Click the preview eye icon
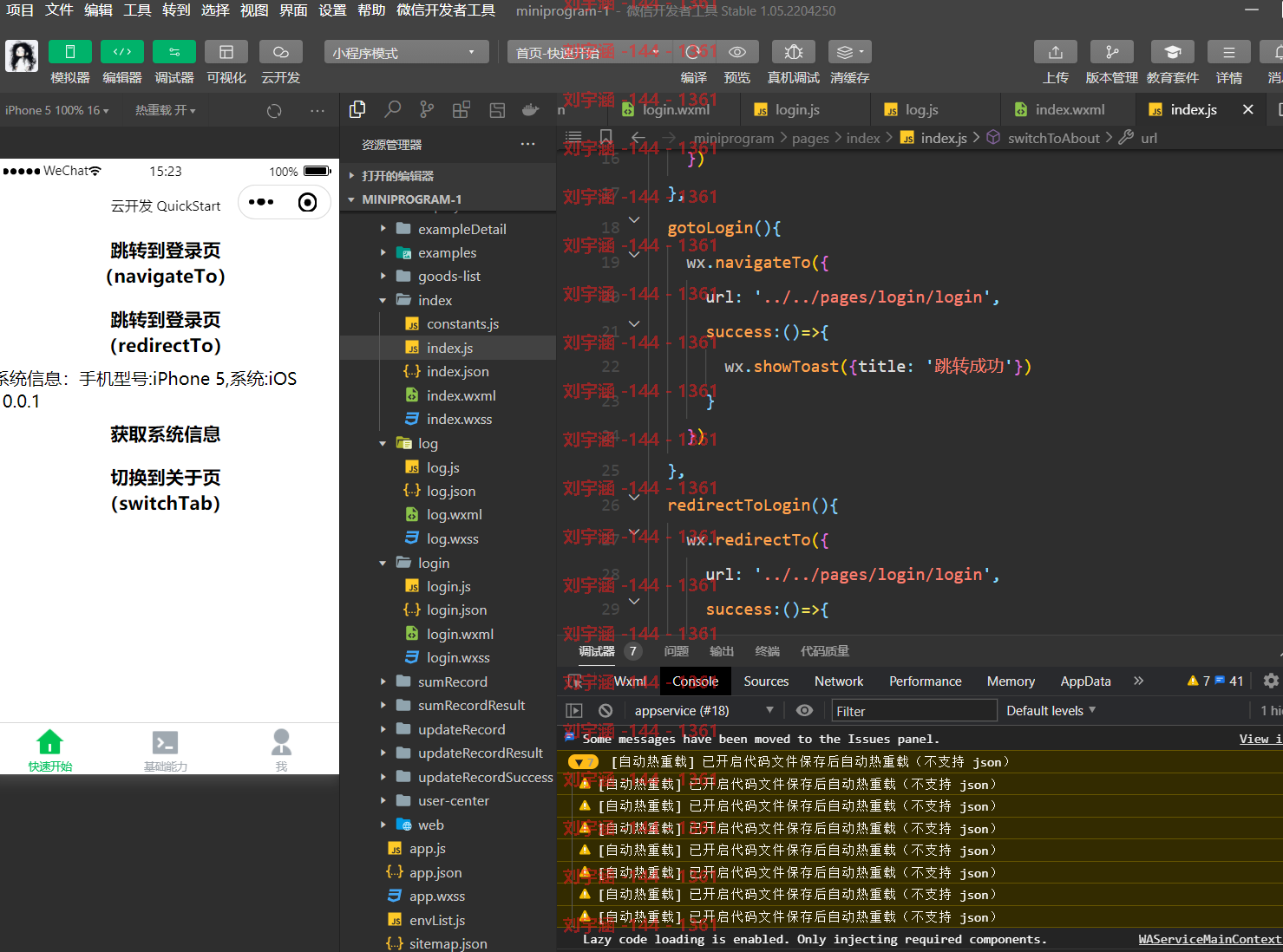This screenshot has width=1283, height=952. click(x=737, y=52)
